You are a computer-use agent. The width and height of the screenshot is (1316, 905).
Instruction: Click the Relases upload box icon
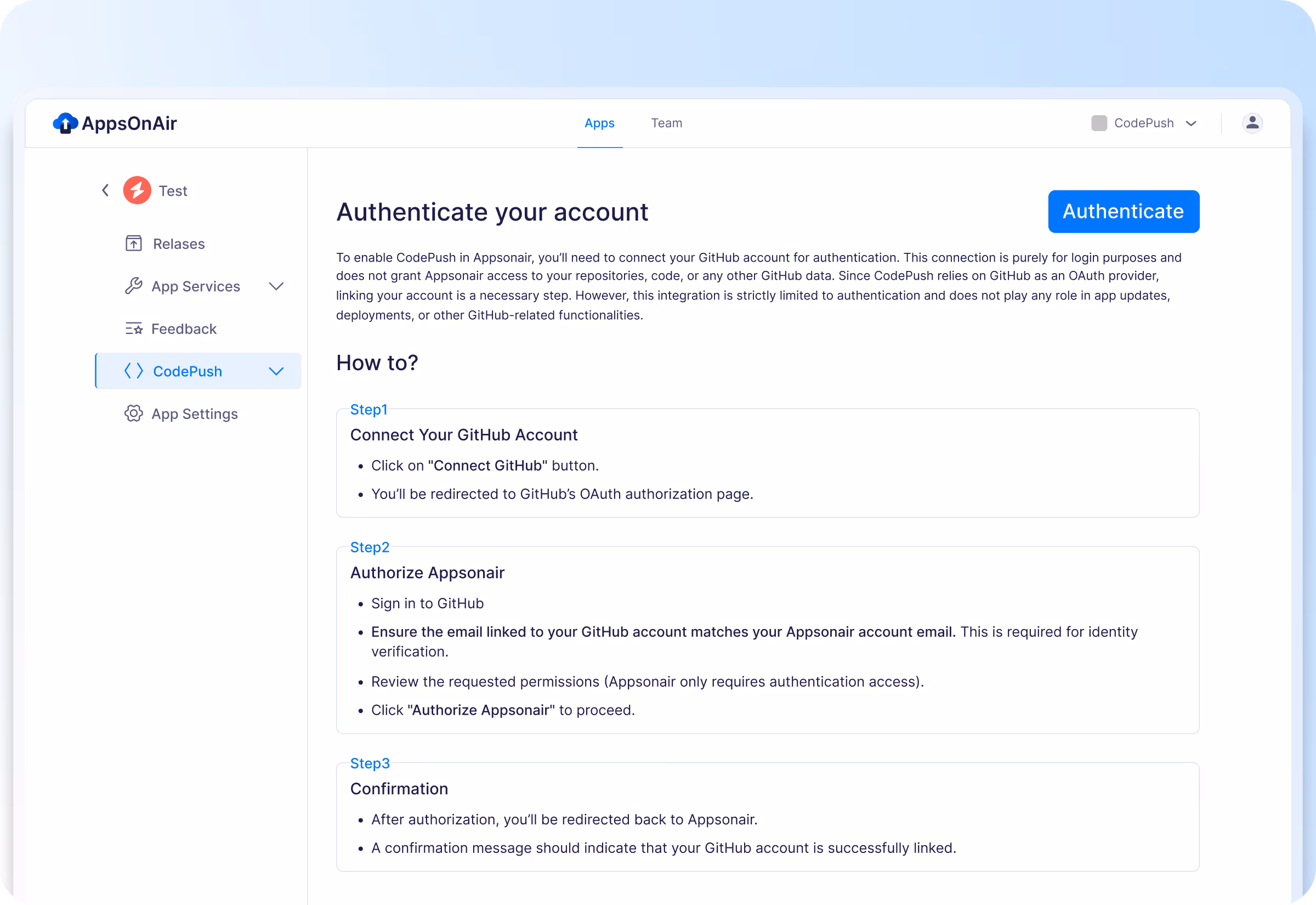click(x=134, y=244)
